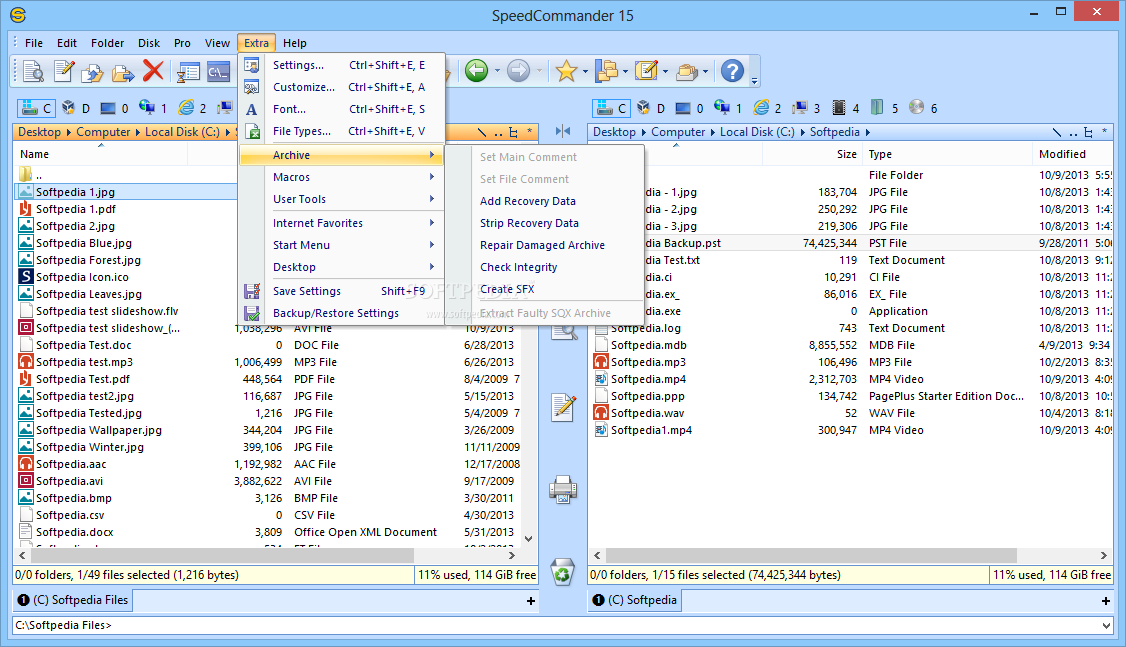Image resolution: width=1126 pixels, height=647 pixels.
Task: Click the panel splitter sync icon between panels
Action: tap(563, 131)
